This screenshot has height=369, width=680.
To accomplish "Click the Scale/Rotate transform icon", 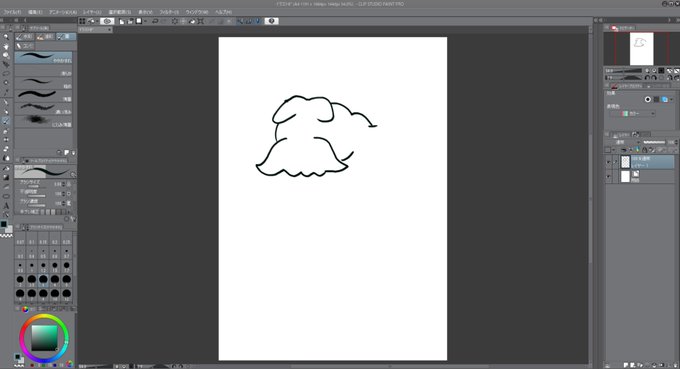I will (200, 21).
